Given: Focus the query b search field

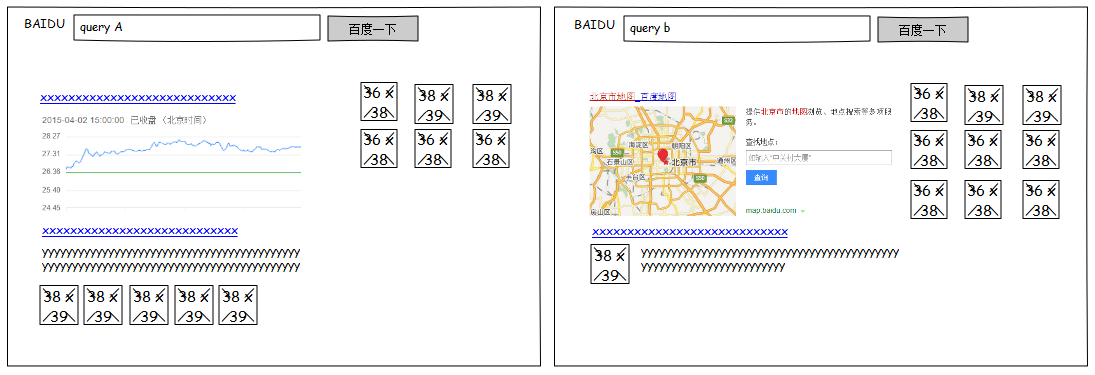Looking at the screenshot, I should pyautogui.click(x=747, y=29).
